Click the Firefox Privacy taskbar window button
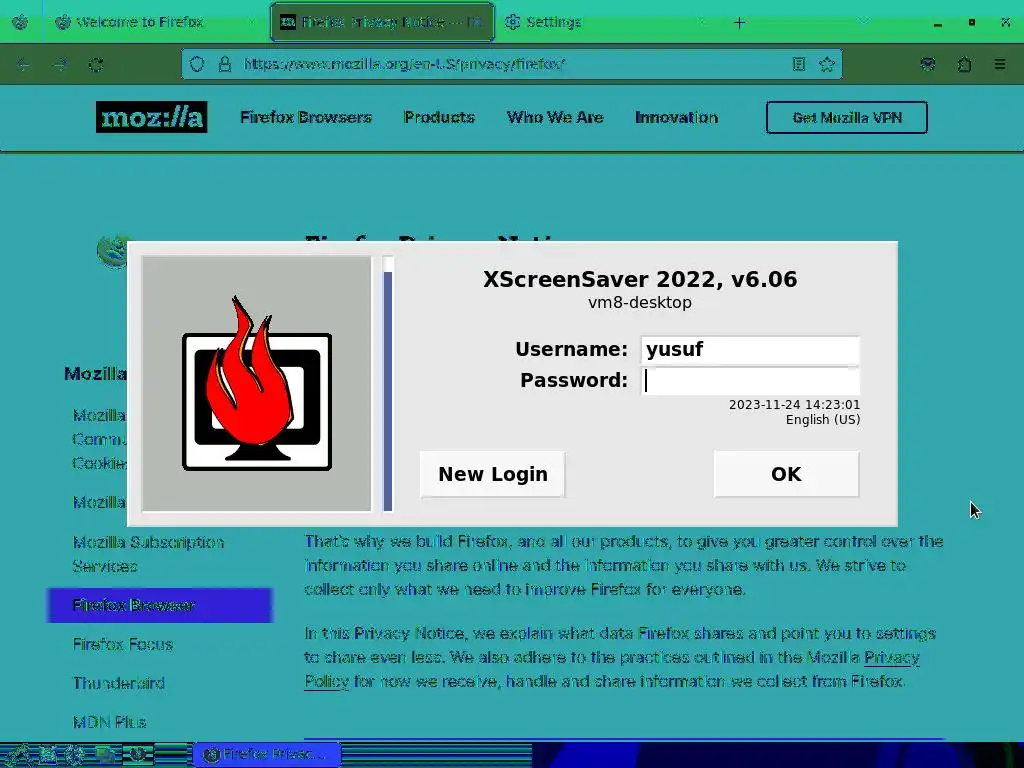The image size is (1024, 768). pos(266,755)
